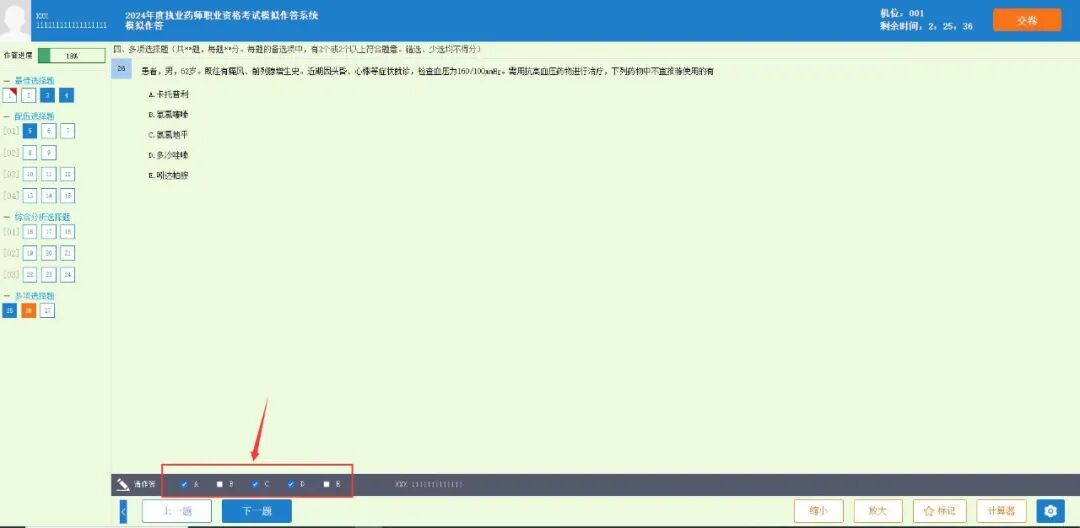1080x528 pixels.
Task: Jump to answered question 3
Action: [x=48, y=96]
